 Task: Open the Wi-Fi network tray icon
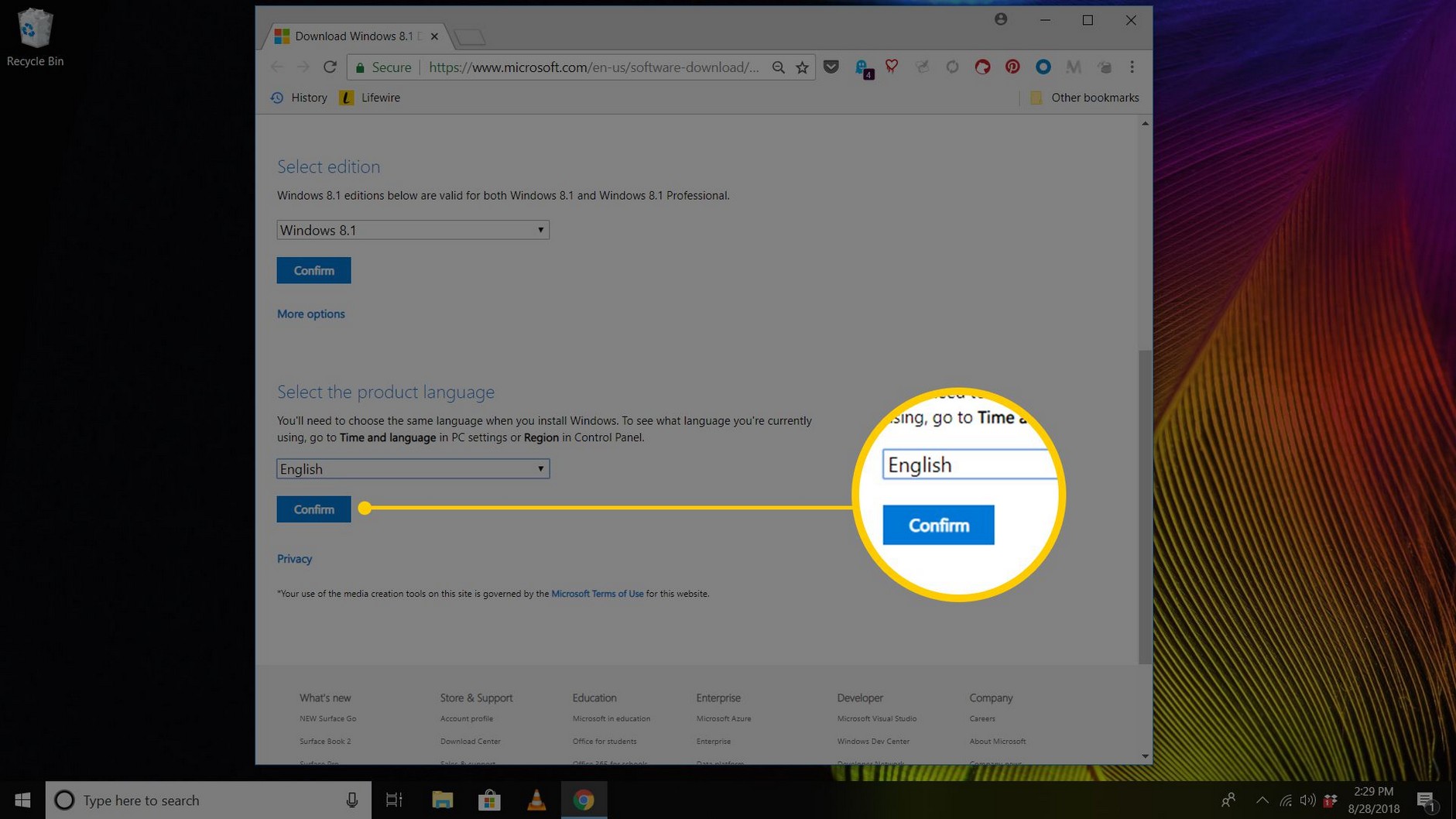[1286, 800]
